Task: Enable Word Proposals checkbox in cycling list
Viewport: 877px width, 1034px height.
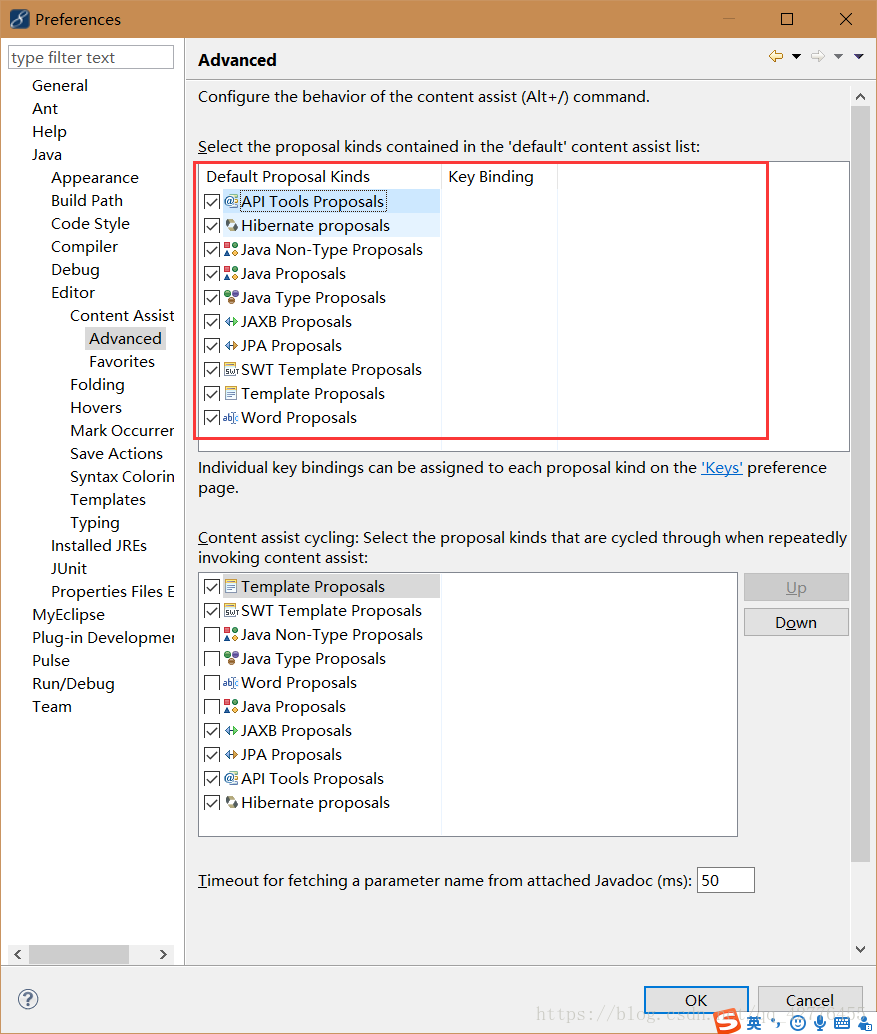Action: click(x=212, y=683)
